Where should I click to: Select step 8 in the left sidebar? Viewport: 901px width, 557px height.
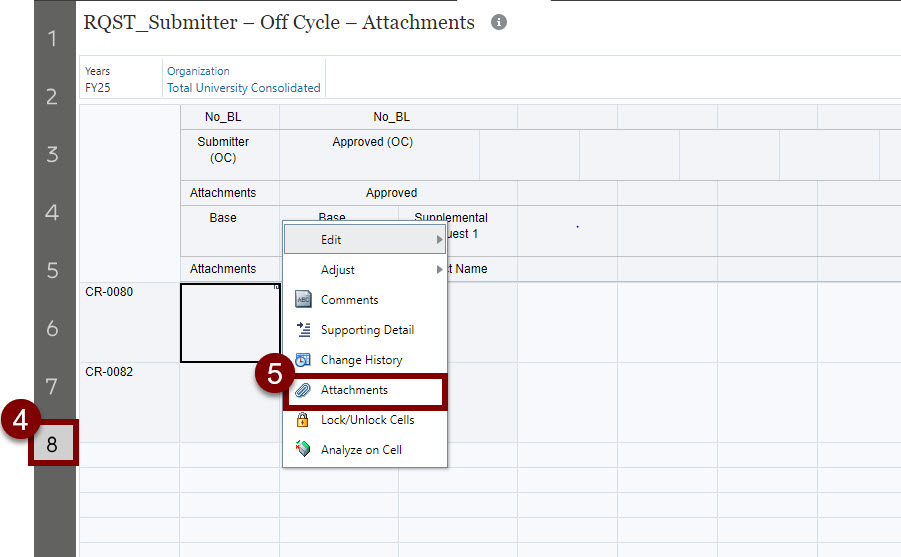(x=52, y=445)
